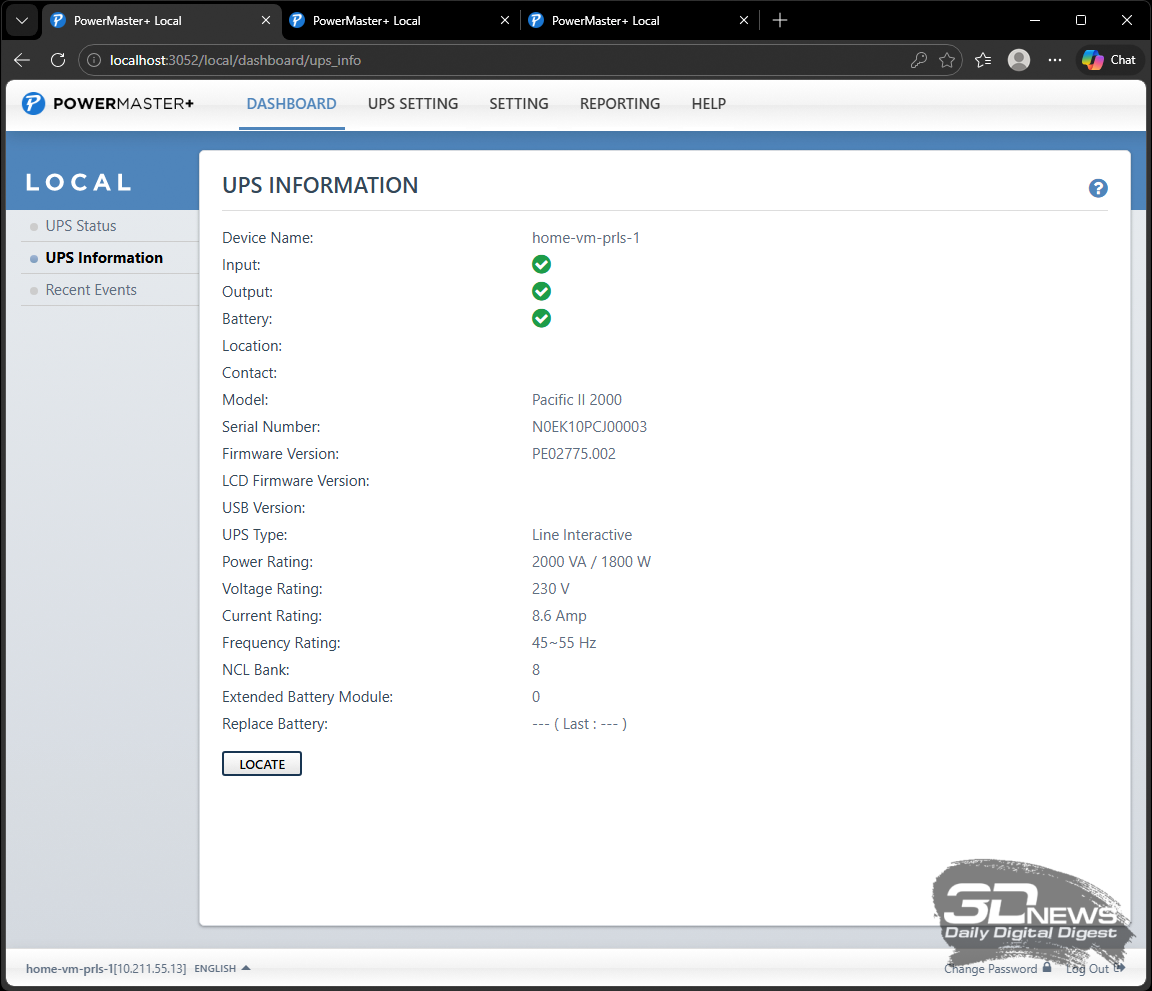Open the REPORTING menu

620,104
